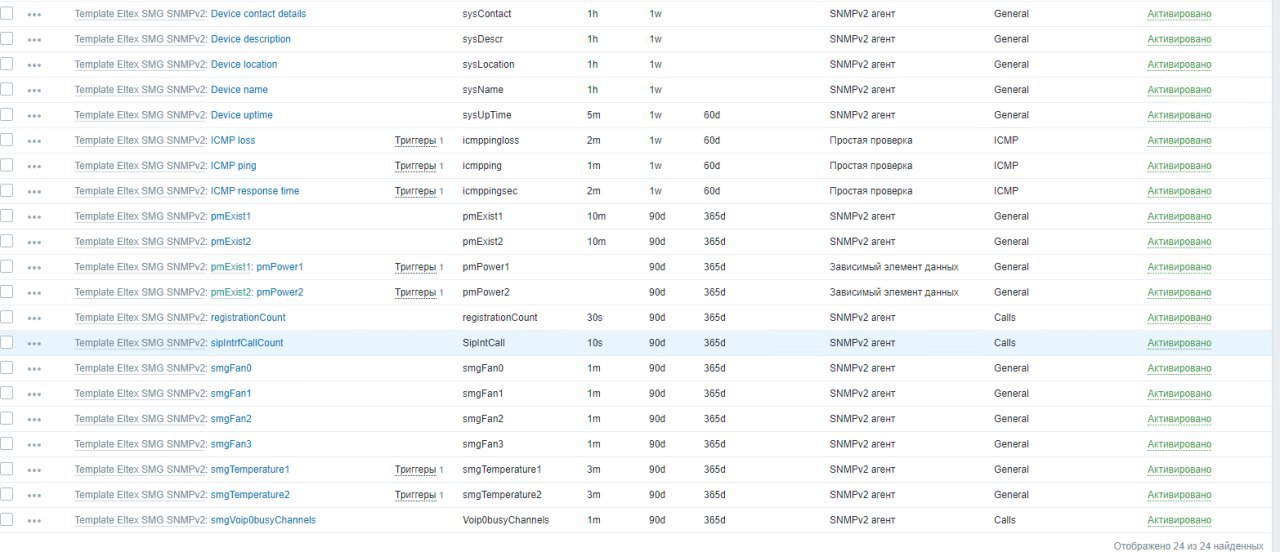
Task: Select the checkbox for smgFan2
Action: [x=7, y=418]
